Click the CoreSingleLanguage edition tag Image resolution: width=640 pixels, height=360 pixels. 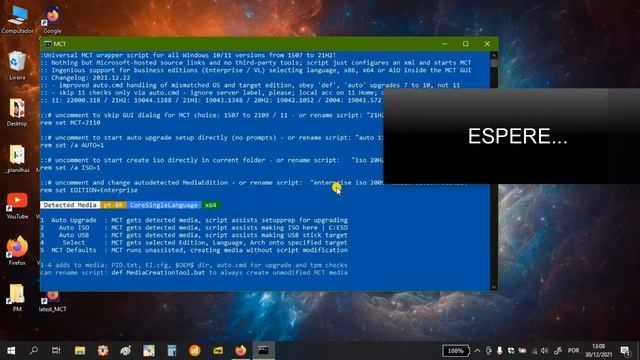point(164,205)
